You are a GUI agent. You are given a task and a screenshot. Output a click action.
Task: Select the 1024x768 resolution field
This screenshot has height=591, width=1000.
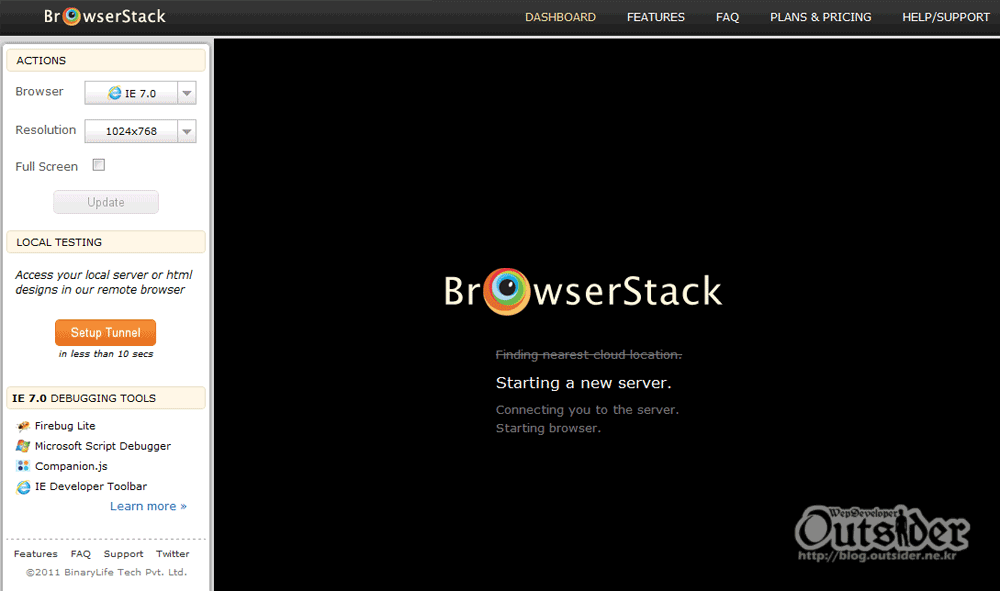tap(131, 131)
